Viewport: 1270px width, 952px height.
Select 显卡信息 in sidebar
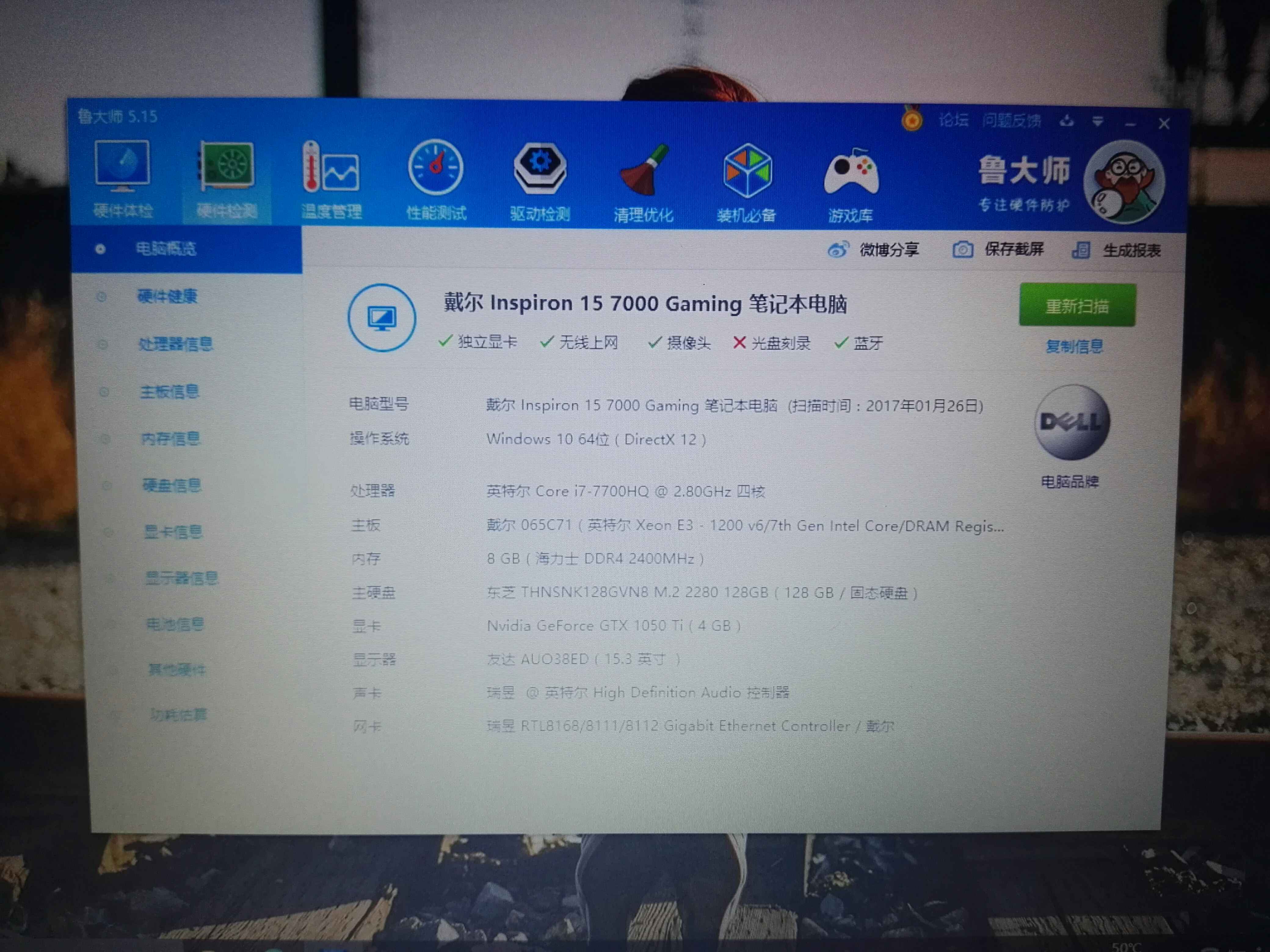click(173, 532)
